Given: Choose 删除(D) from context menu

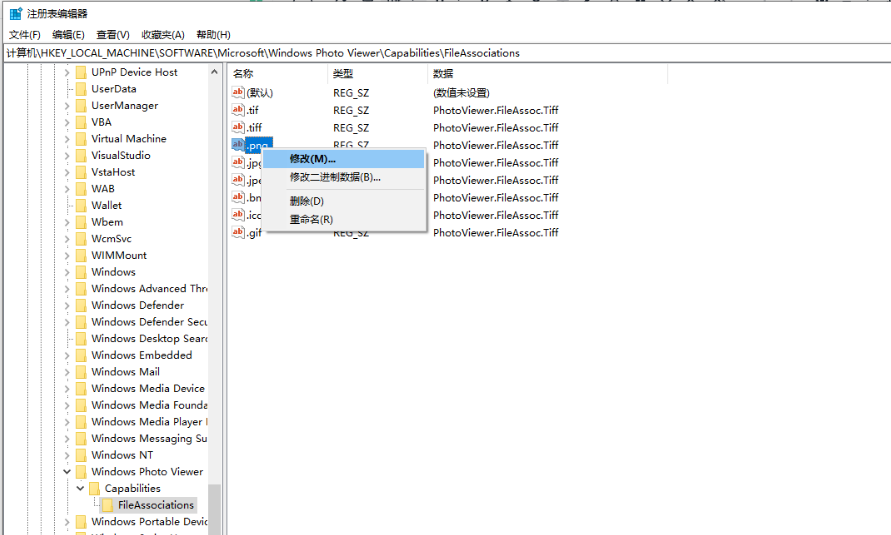Looking at the screenshot, I should (344, 201).
